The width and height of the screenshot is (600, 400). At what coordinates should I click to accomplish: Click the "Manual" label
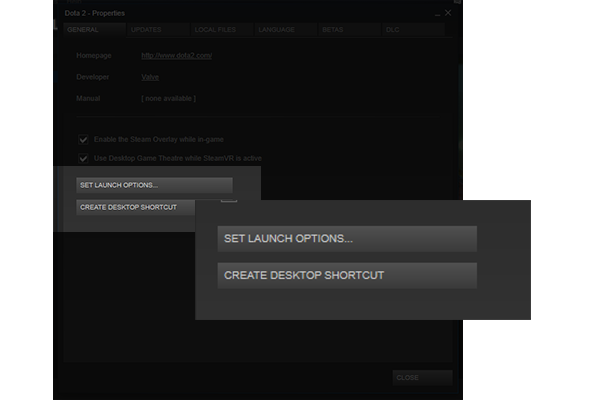88,98
